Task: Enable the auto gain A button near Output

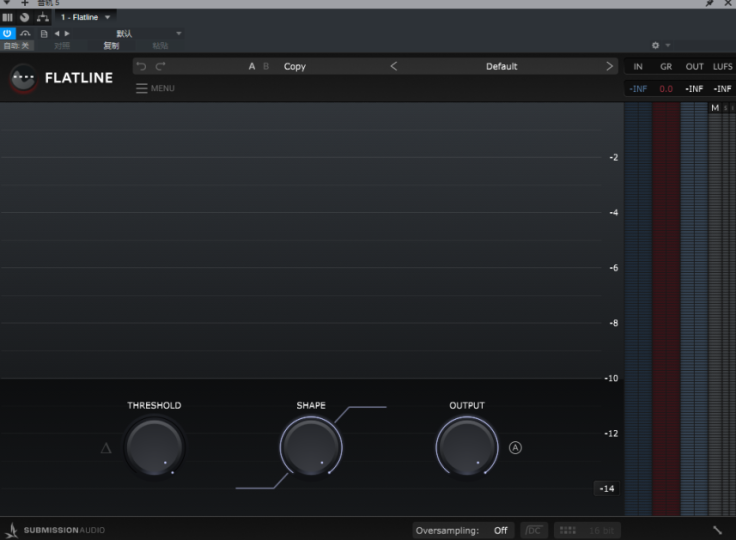Action: 515,448
